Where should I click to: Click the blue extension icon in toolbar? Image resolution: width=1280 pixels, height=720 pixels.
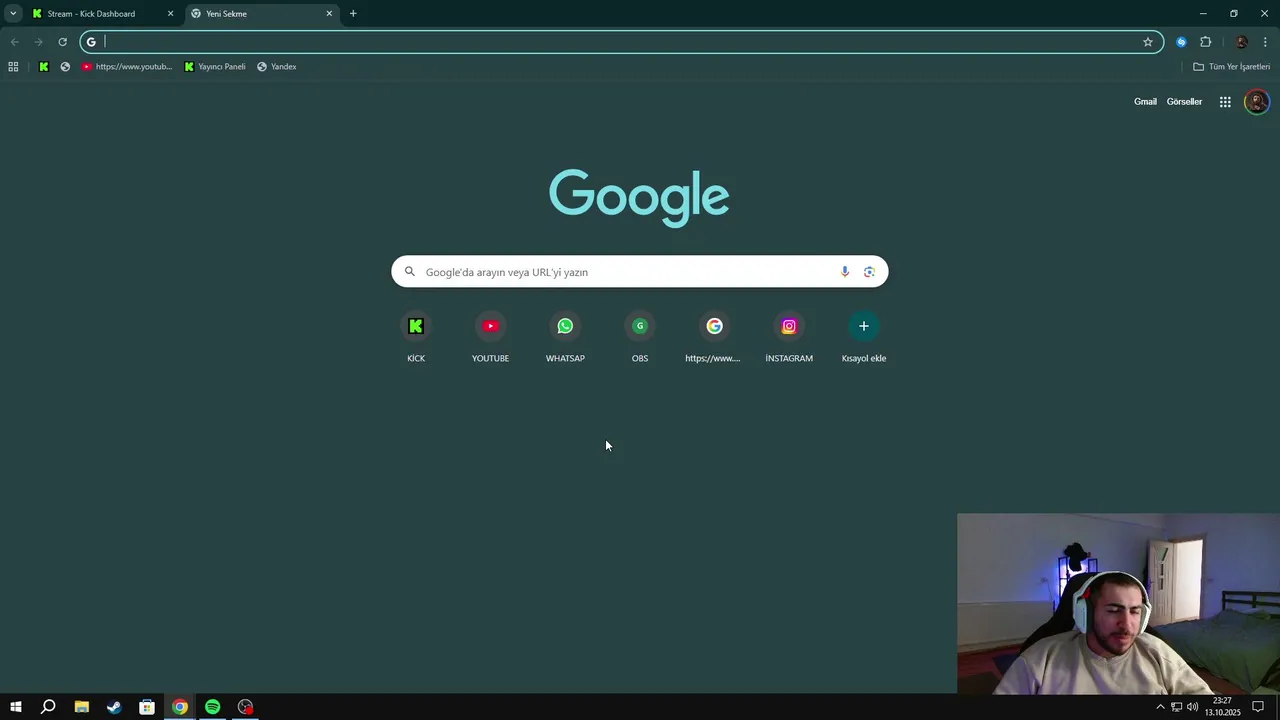[1181, 42]
